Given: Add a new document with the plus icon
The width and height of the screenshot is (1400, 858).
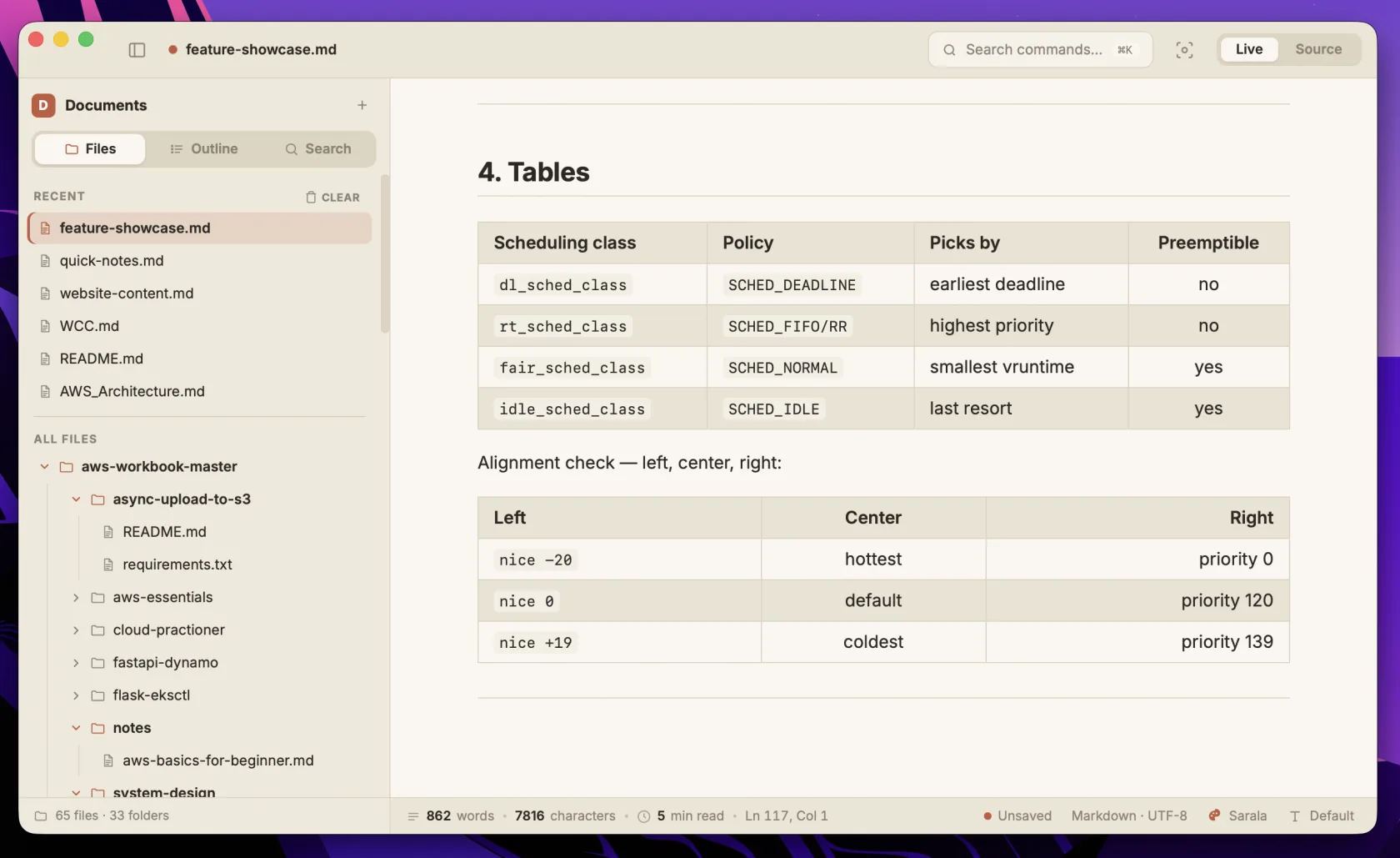Looking at the screenshot, I should (x=362, y=105).
